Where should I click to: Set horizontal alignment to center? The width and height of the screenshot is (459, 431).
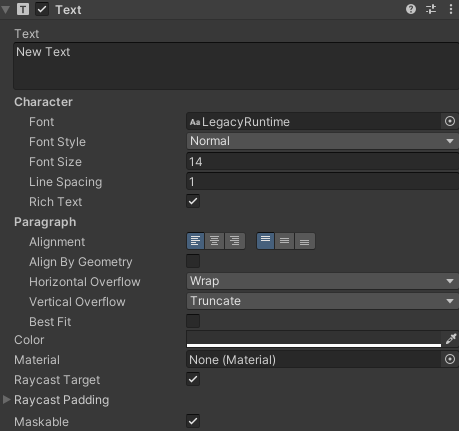(215, 241)
